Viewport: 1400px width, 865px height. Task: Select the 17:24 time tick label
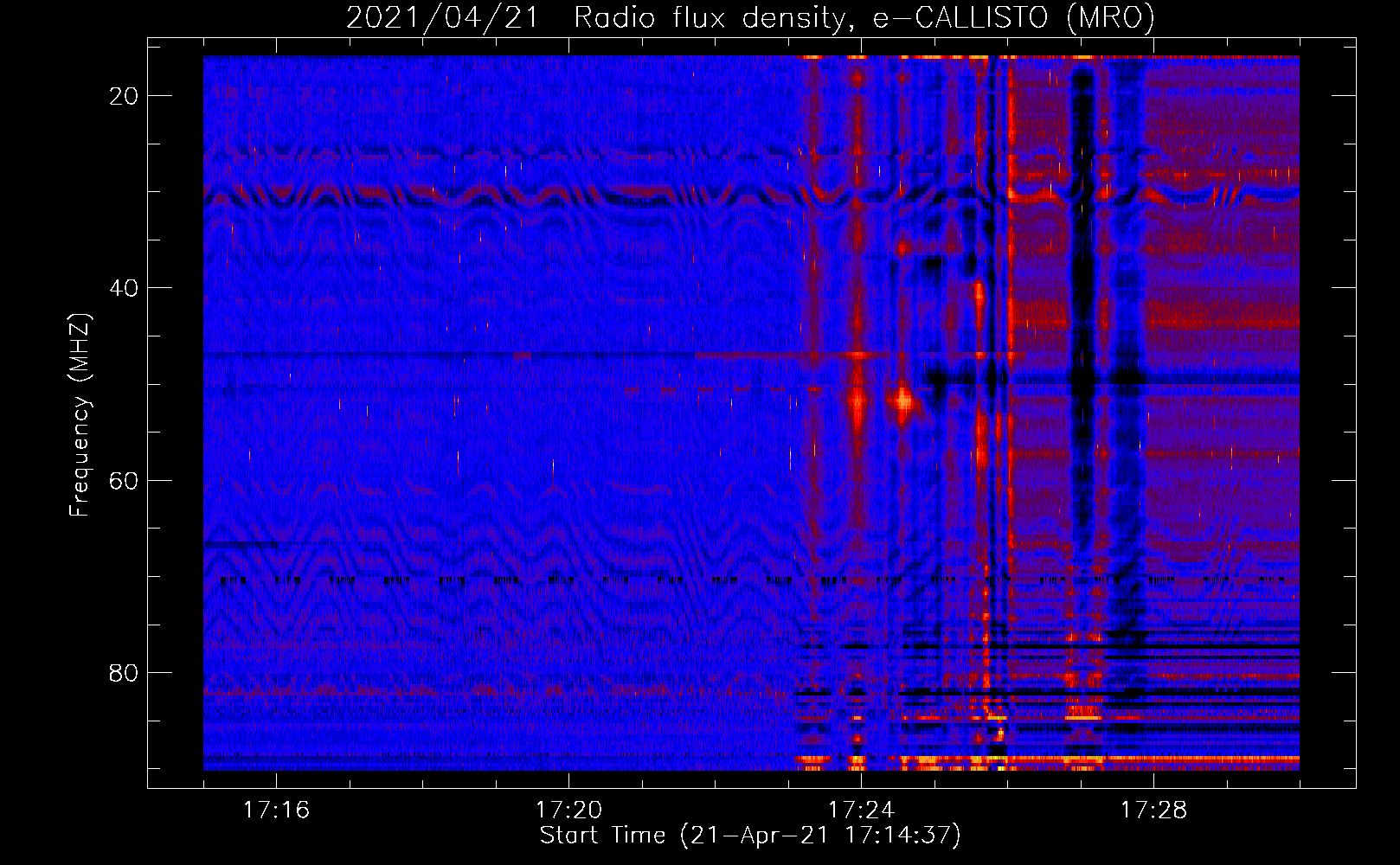tap(861, 810)
